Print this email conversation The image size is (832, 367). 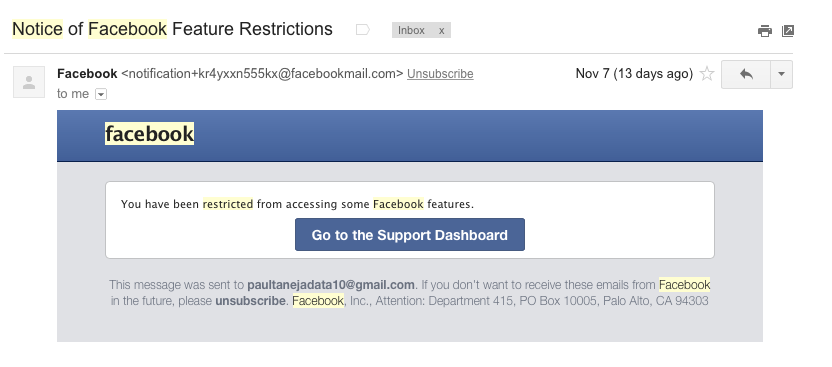[765, 31]
